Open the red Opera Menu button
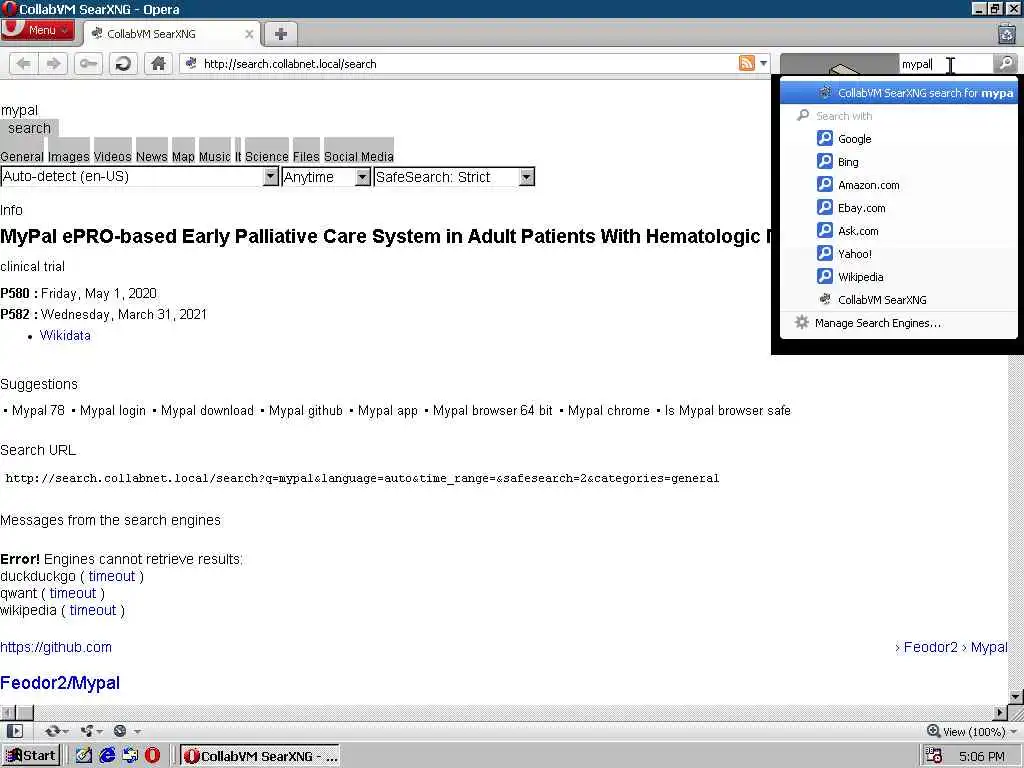1024x768 pixels. (x=37, y=30)
